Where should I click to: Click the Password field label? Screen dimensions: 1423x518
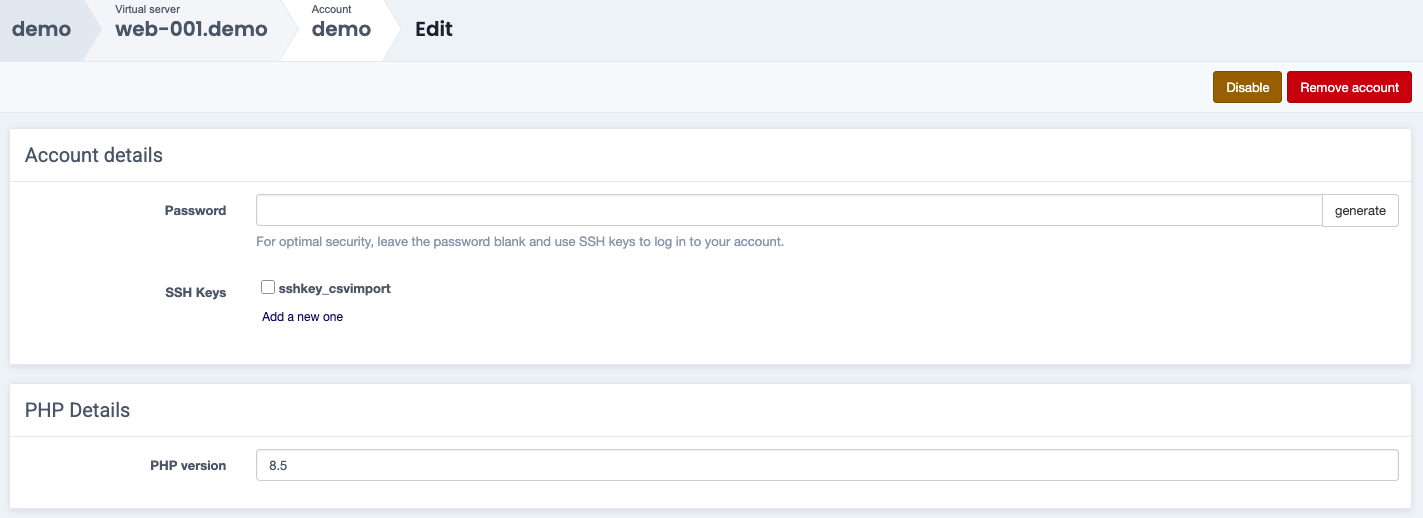[x=195, y=211]
